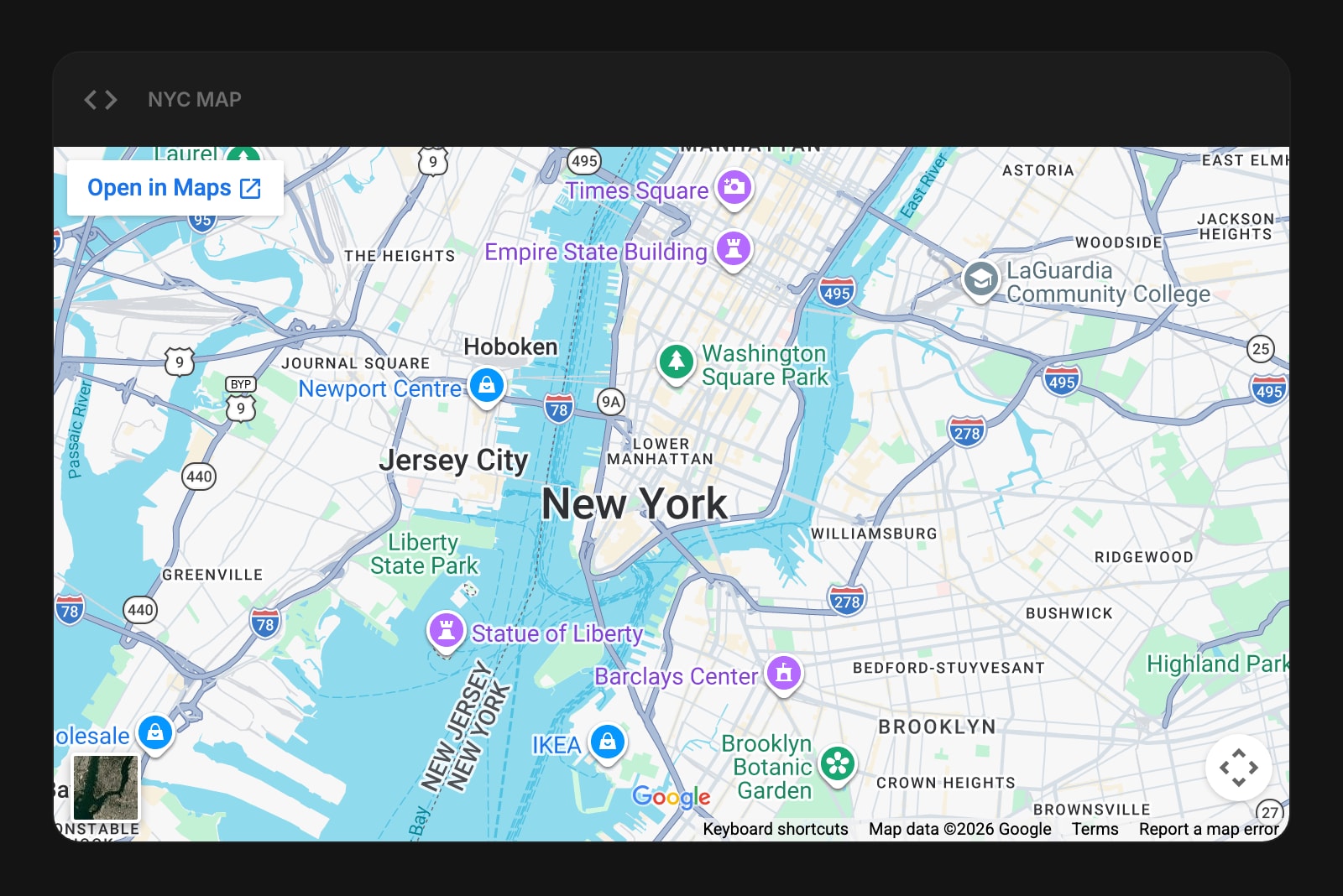Click the Times Square camera pin
The width and height of the screenshot is (1343, 896).
pos(734,187)
